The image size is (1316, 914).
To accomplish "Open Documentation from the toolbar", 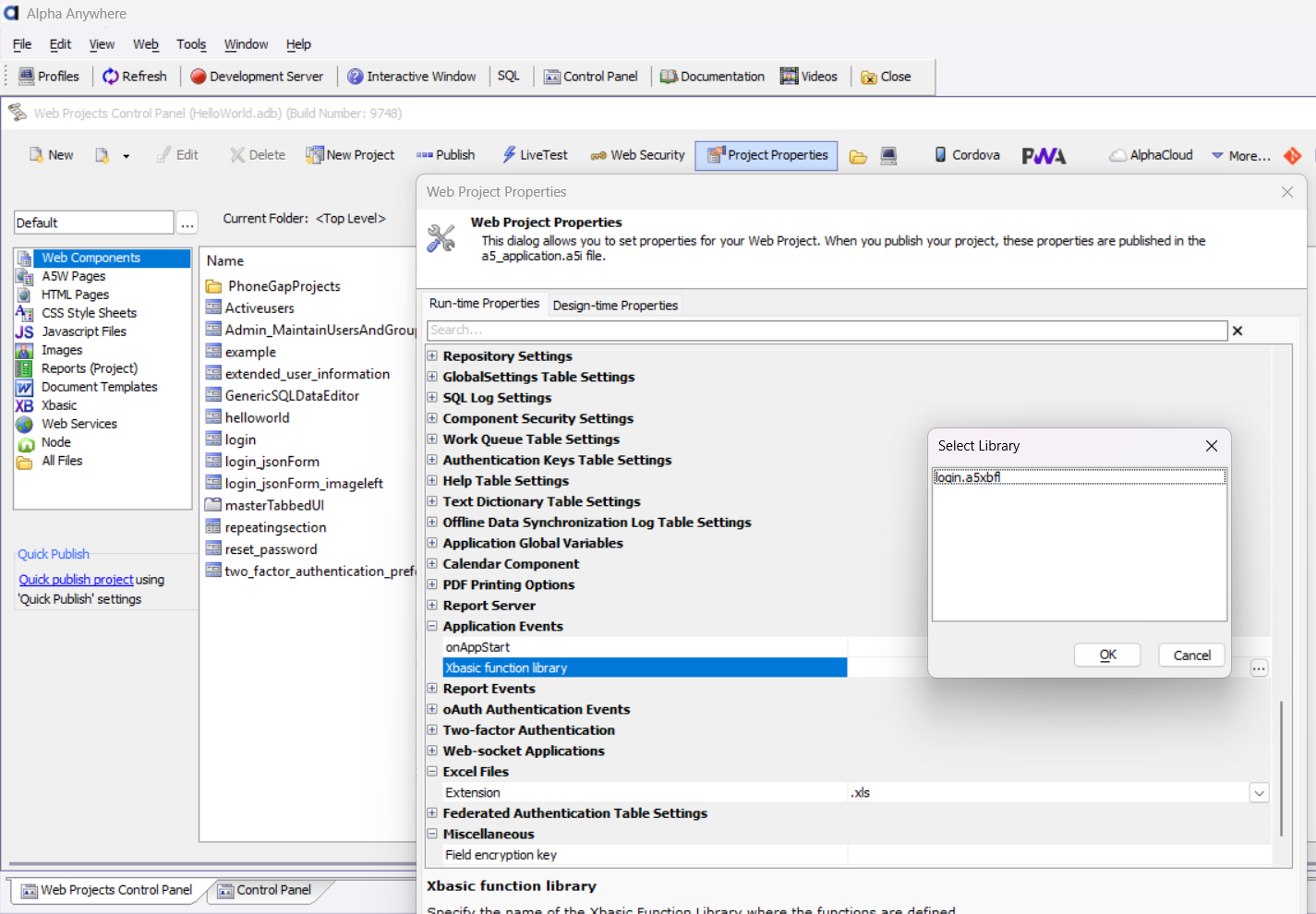I will [712, 77].
